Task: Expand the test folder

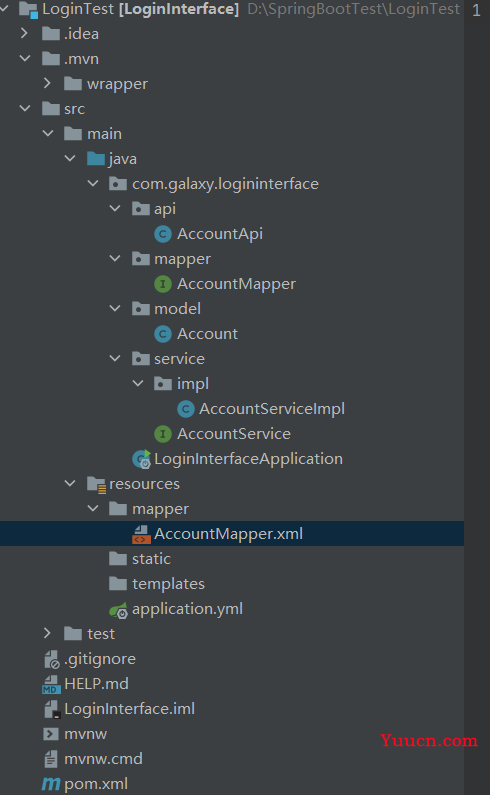Action: point(47,633)
